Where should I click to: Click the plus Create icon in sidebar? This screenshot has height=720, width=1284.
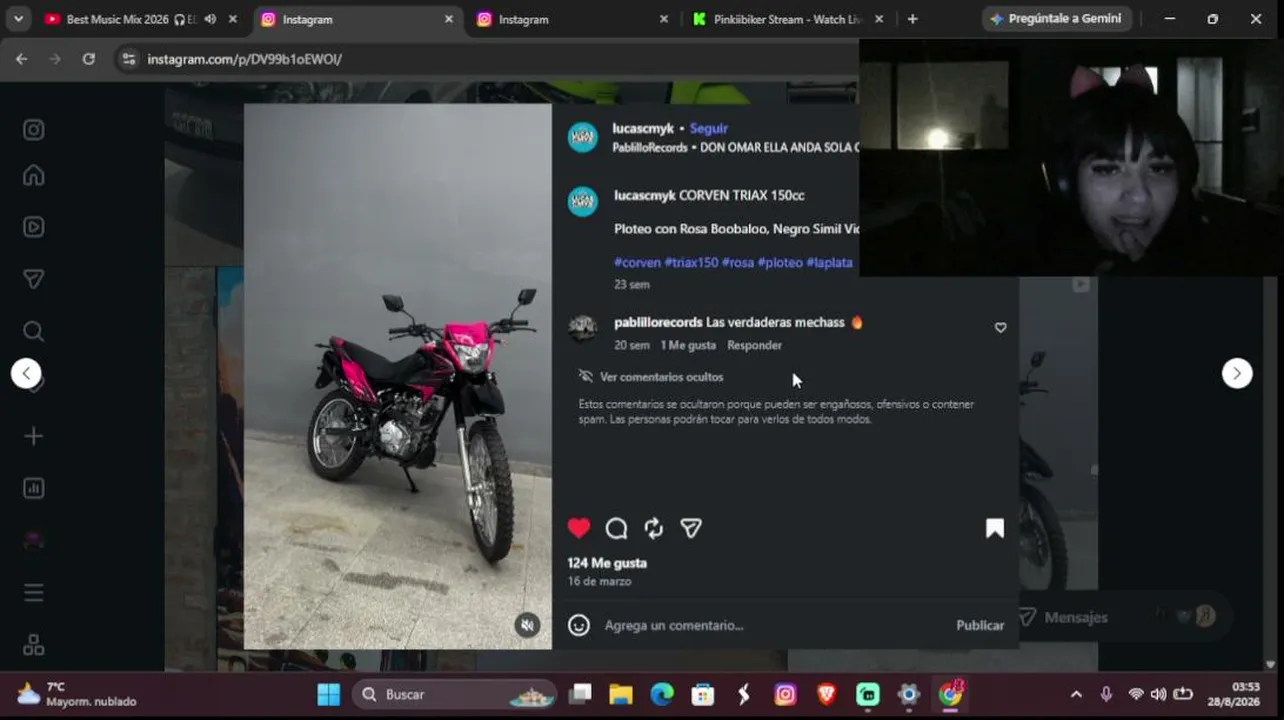point(34,436)
